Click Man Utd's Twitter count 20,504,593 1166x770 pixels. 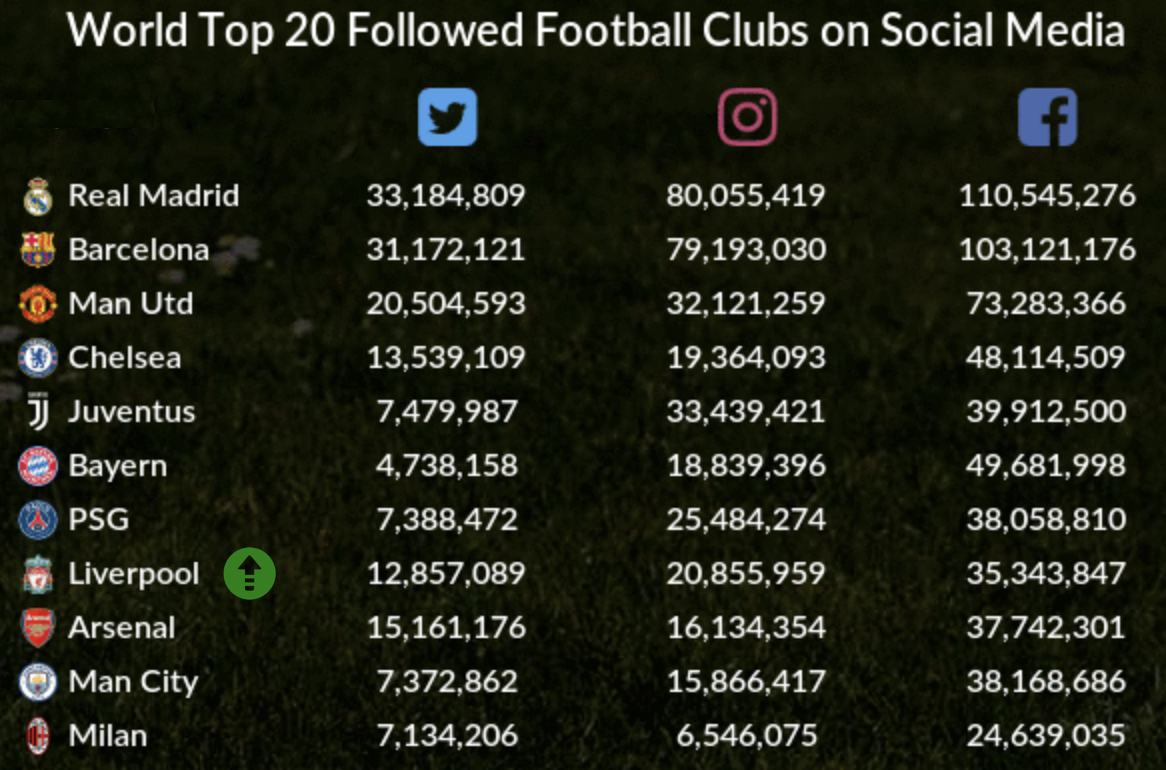(x=446, y=304)
